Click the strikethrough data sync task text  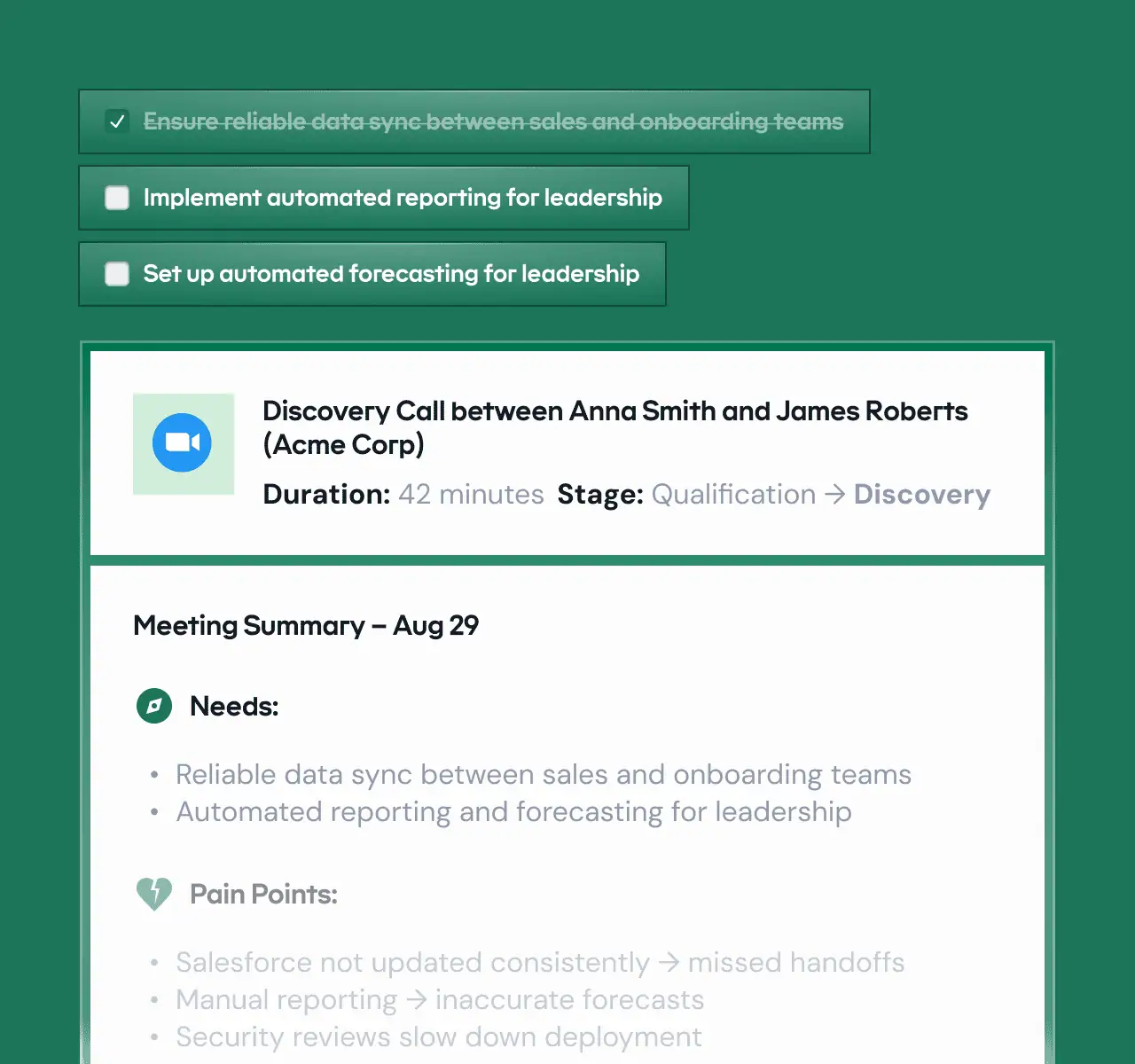click(x=493, y=121)
